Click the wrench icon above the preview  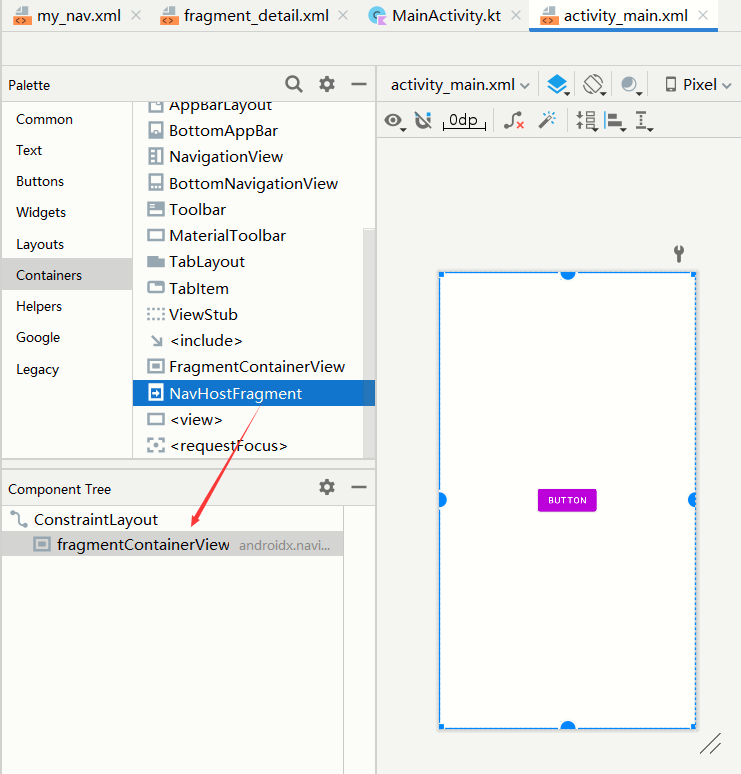[679, 253]
